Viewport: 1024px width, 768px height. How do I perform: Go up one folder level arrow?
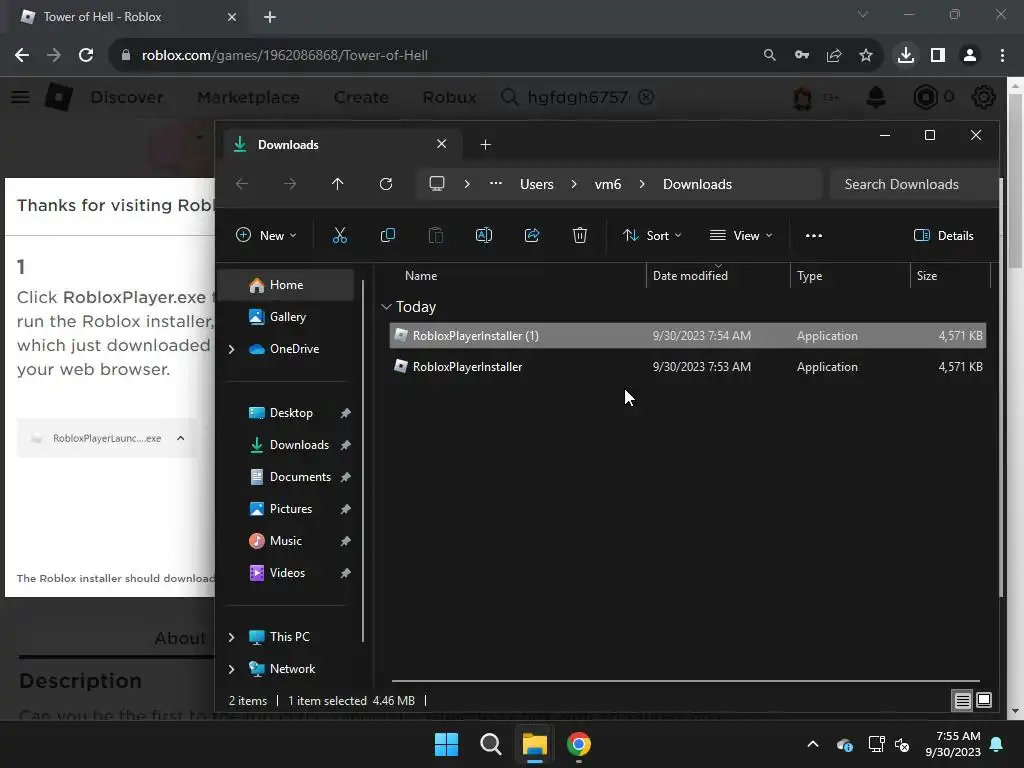tap(338, 184)
